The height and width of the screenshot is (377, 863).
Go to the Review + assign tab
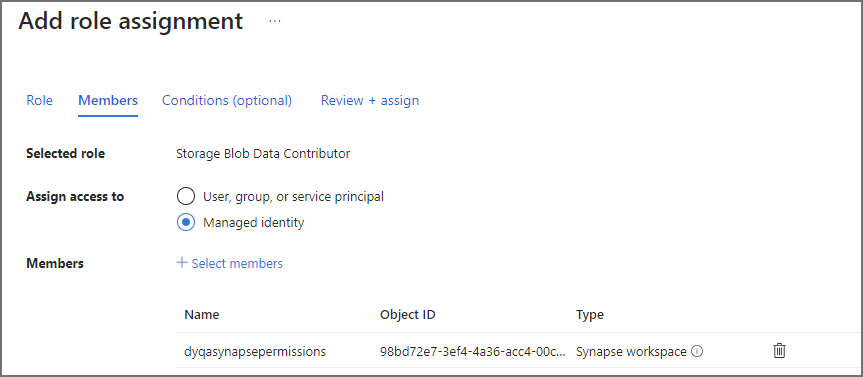click(x=370, y=101)
